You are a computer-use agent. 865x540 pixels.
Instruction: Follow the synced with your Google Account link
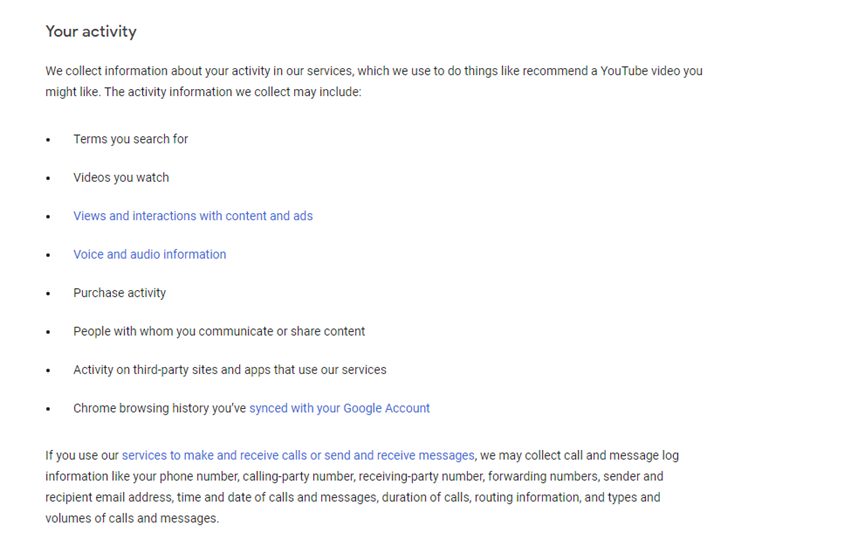339,408
